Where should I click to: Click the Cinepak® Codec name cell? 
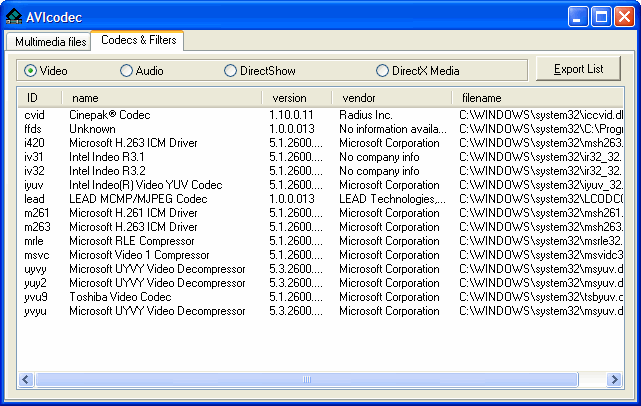point(110,115)
